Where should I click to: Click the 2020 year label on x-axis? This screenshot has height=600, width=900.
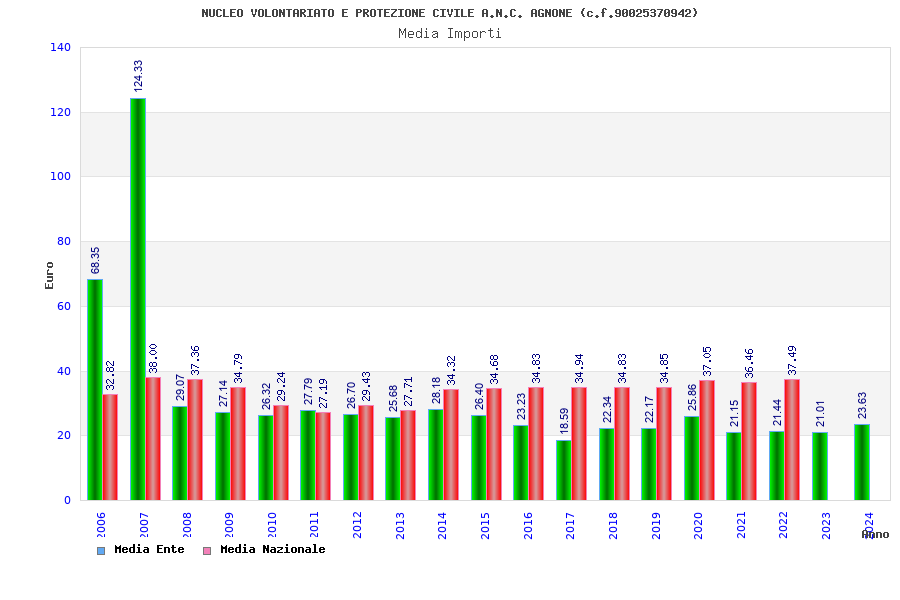coord(698,525)
